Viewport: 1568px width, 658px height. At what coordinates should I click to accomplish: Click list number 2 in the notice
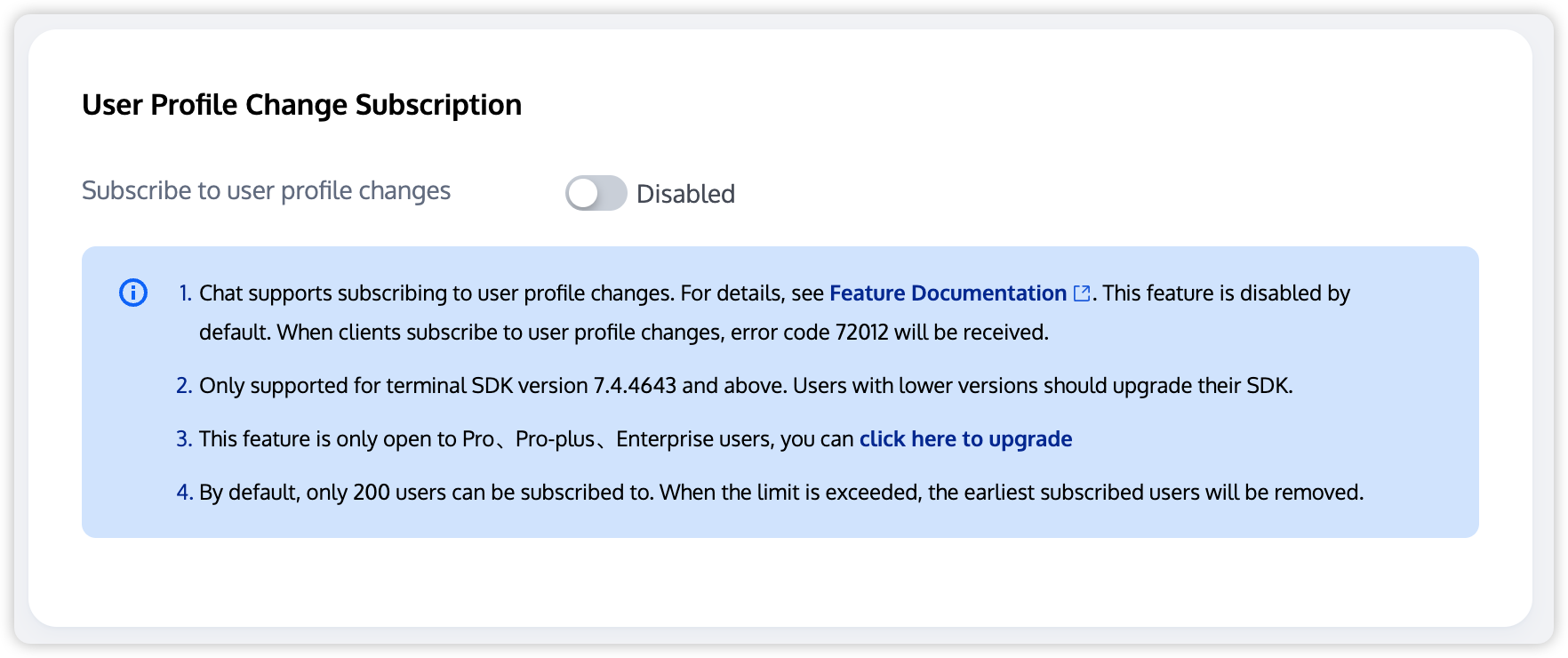(184, 386)
